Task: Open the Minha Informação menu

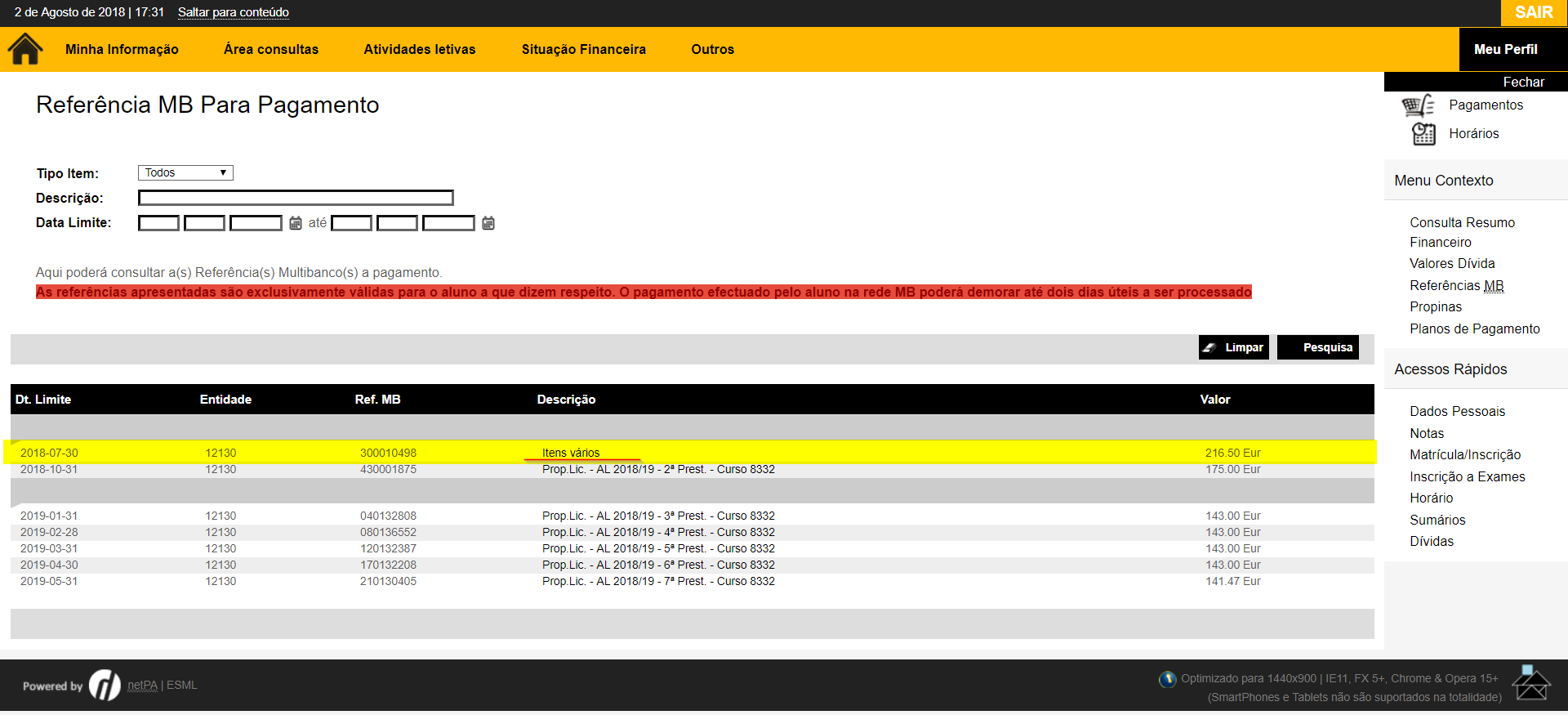Action: pos(122,49)
